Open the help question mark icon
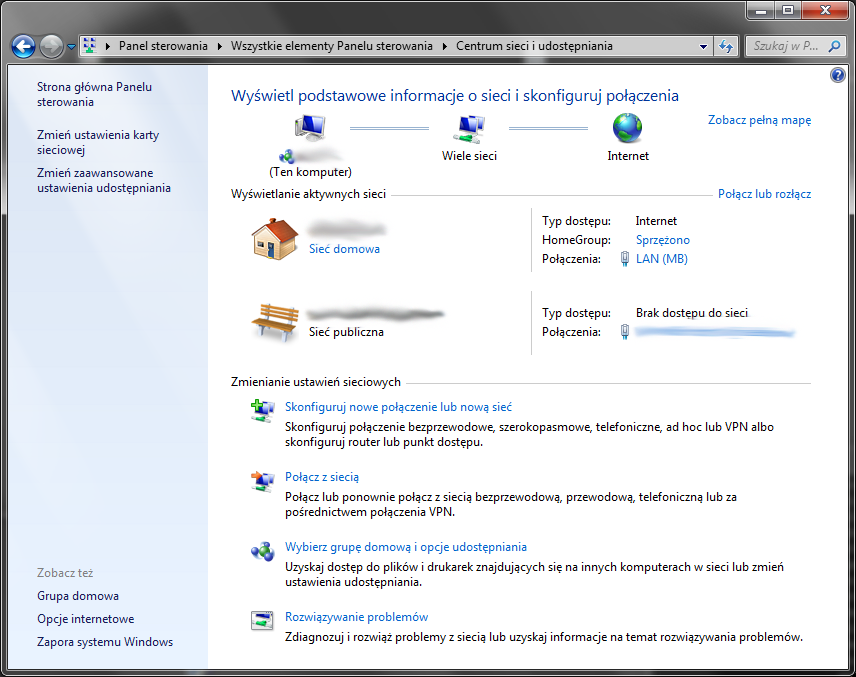 pos(838,75)
